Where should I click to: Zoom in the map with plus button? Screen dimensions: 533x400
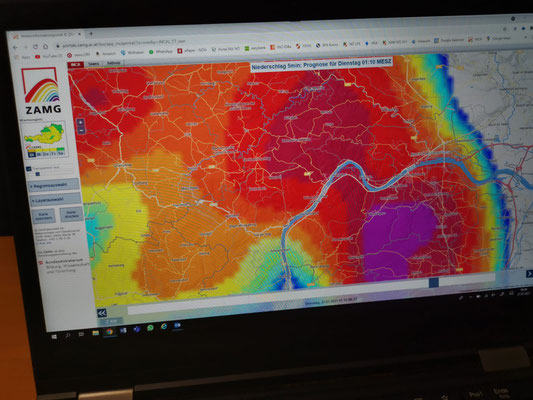click(x=81, y=122)
